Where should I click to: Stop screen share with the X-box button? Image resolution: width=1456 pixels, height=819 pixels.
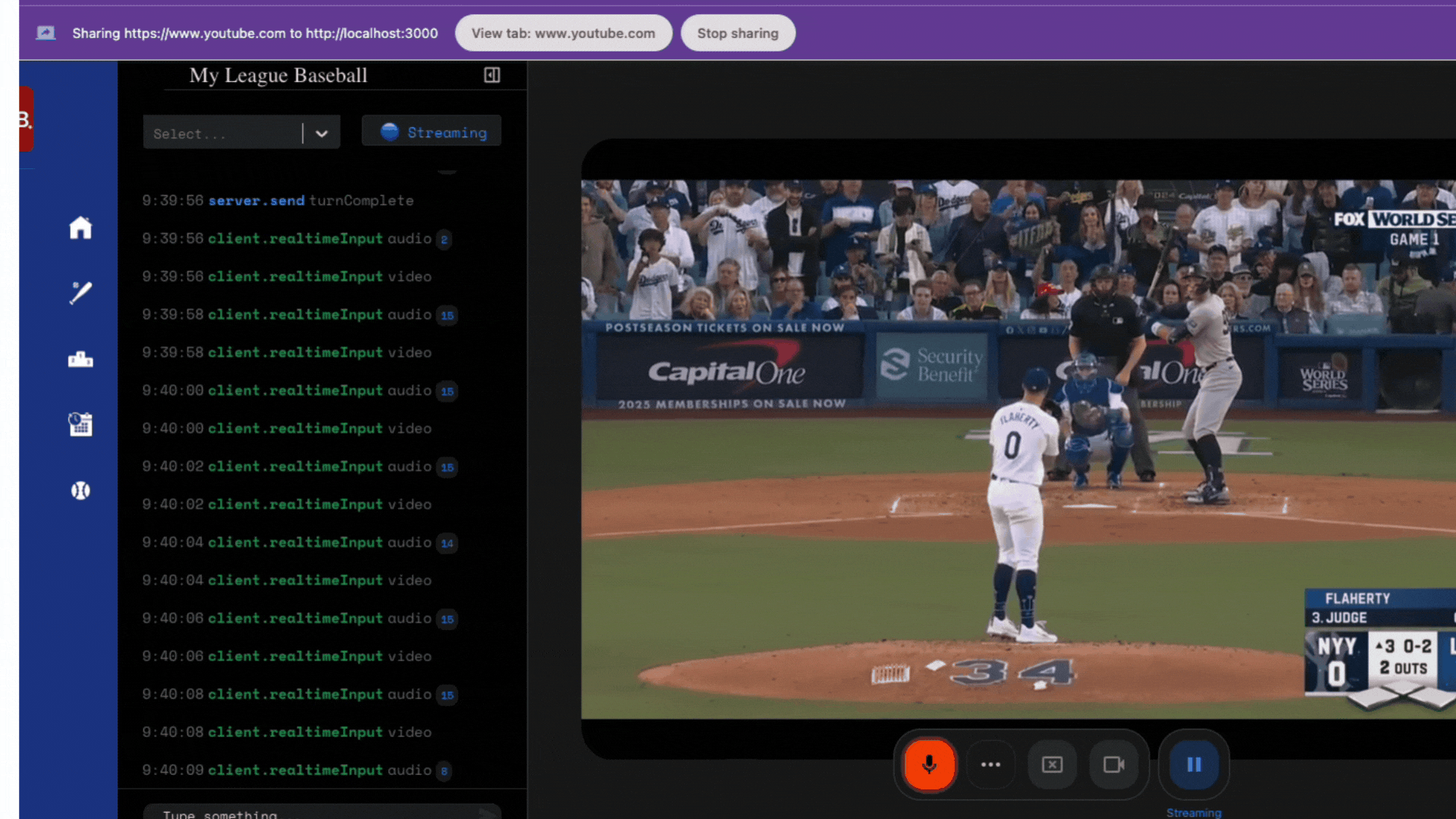[x=1052, y=764]
